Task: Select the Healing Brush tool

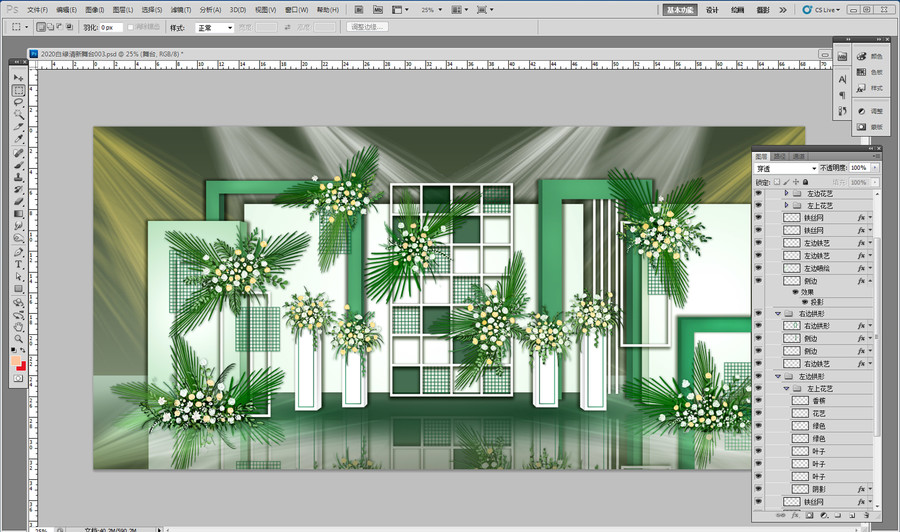Action: pos(18,153)
